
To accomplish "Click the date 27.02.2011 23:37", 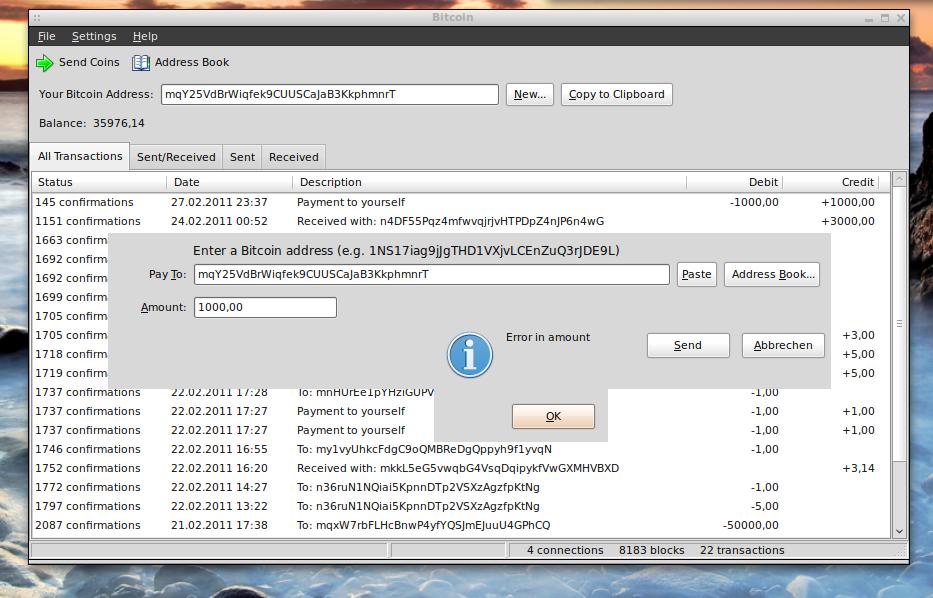I will click(220, 202).
